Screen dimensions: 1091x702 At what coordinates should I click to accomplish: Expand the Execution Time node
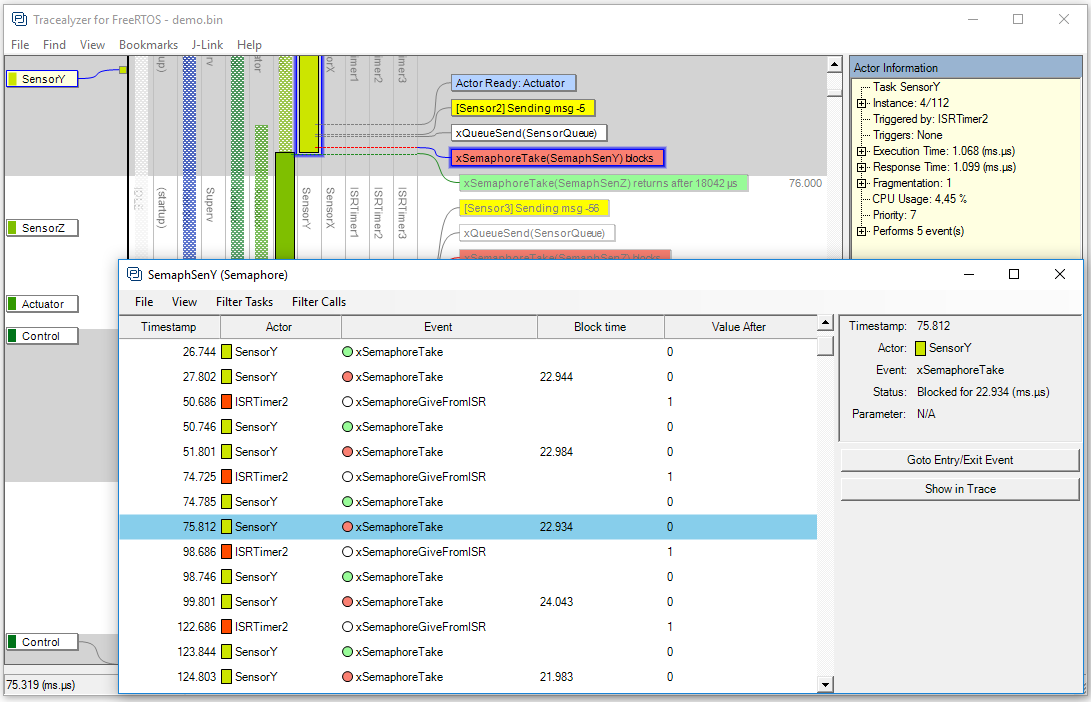861,151
